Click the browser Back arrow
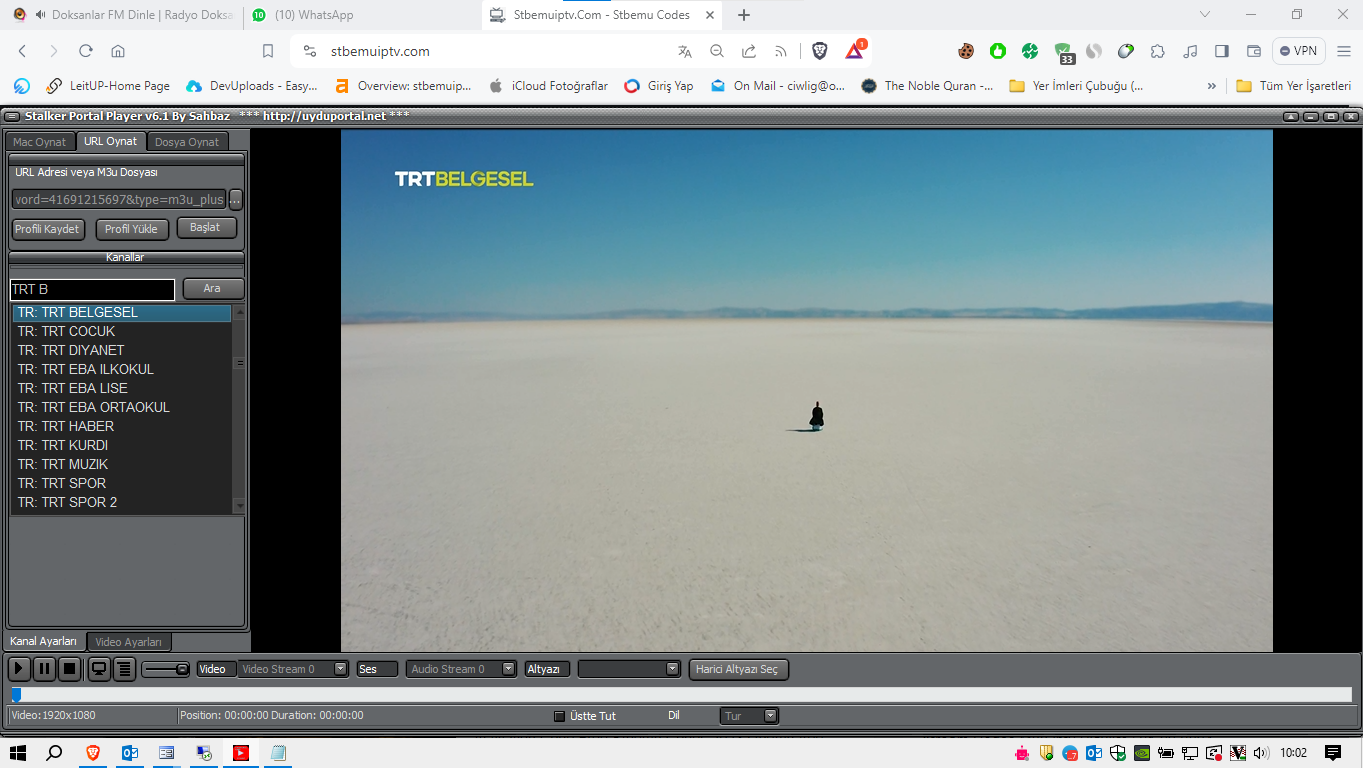This screenshot has width=1366, height=768. [22, 51]
